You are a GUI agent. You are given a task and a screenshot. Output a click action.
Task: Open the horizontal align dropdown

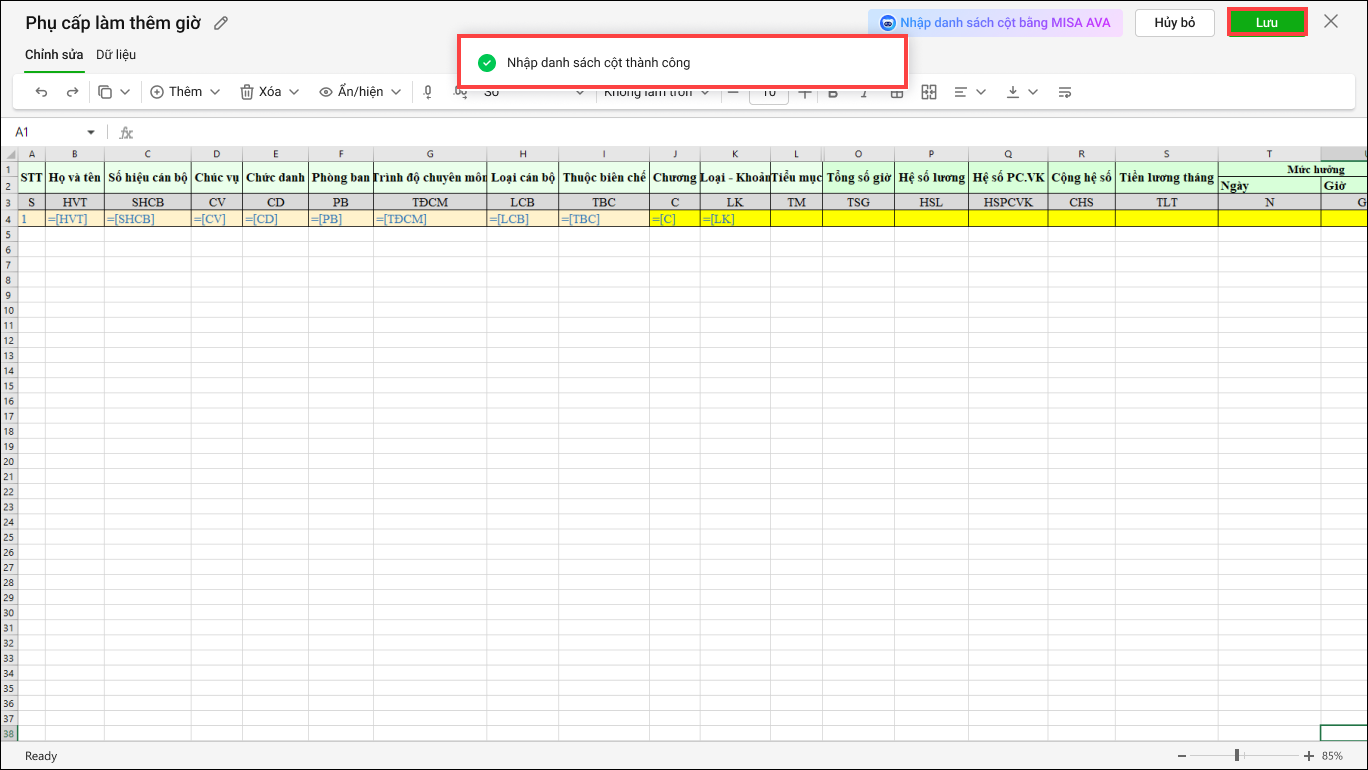pos(969,92)
